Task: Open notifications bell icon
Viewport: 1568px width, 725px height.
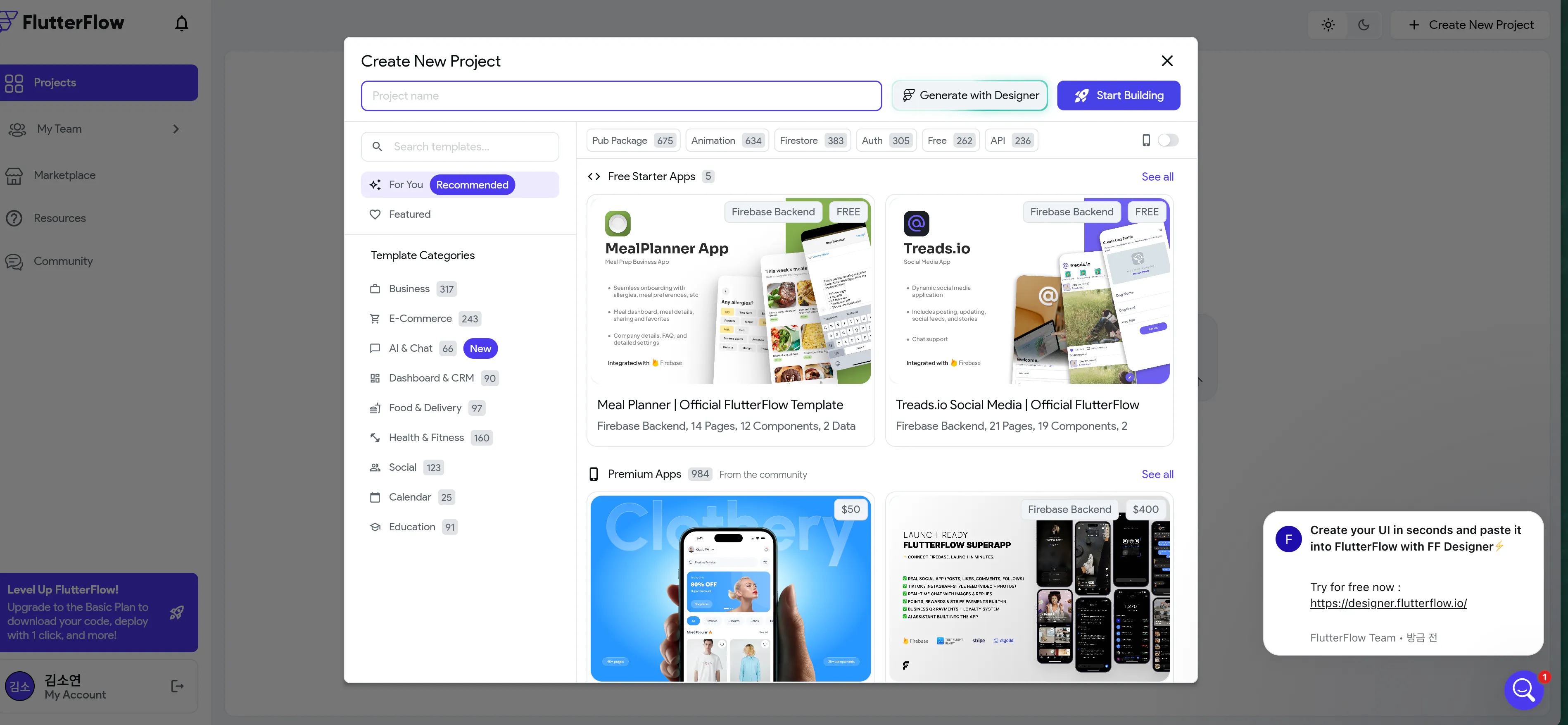Action: 181,24
